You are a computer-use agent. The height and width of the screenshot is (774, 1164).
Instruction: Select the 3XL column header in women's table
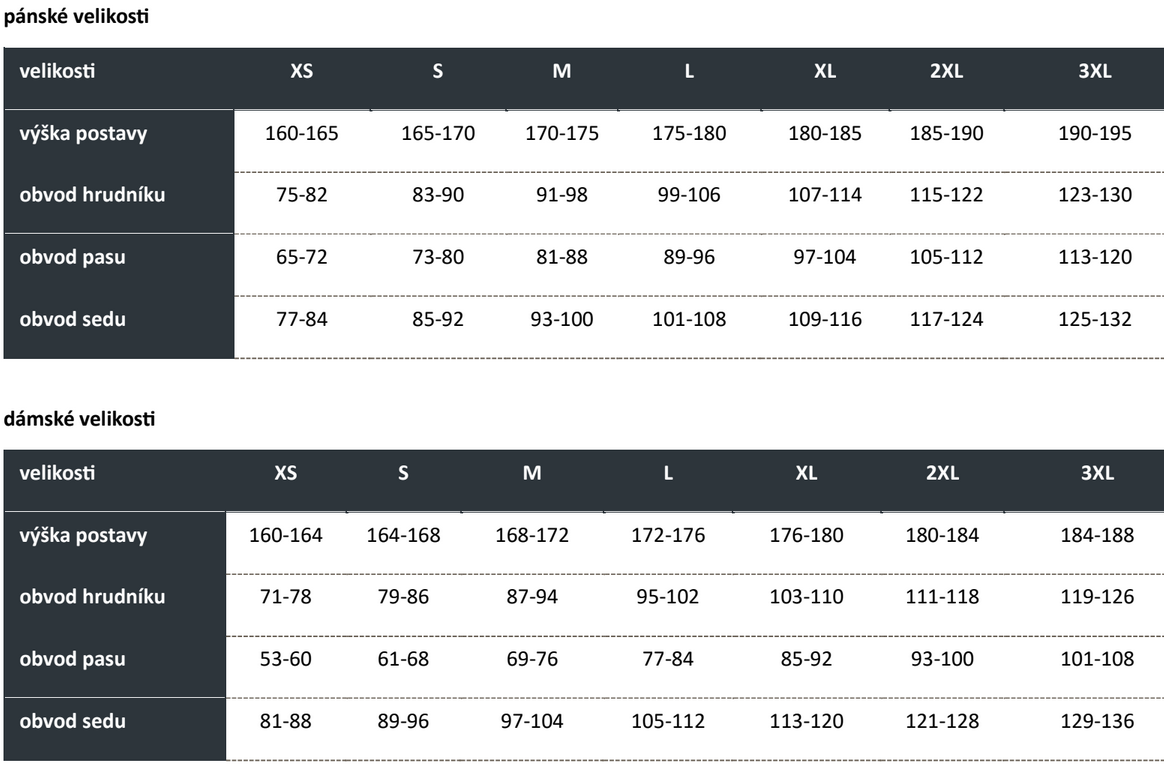(x=1097, y=475)
